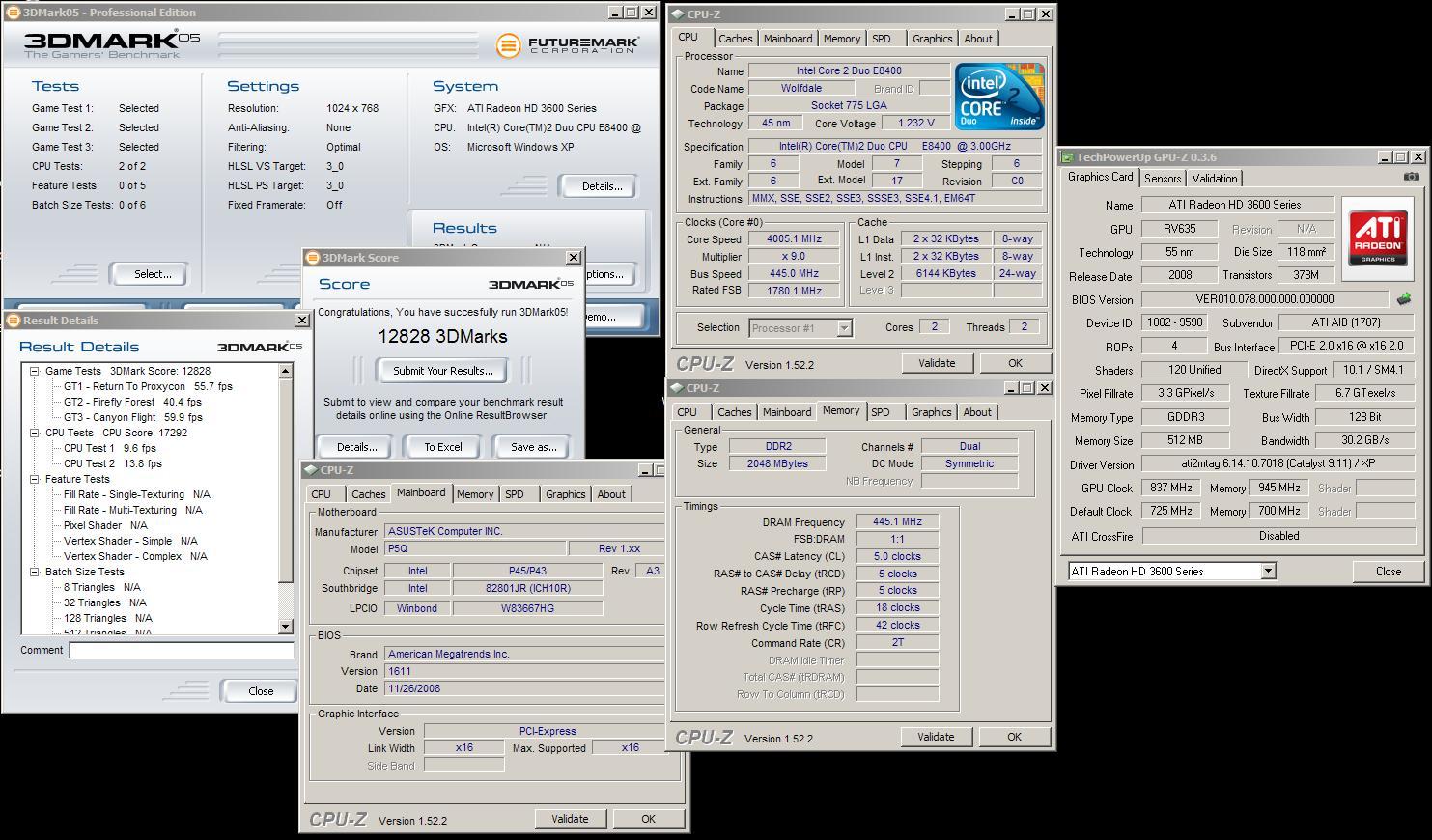Select GT2 - Firefly Forest result
This screenshot has width=1432, height=840.
pos(132,402)
